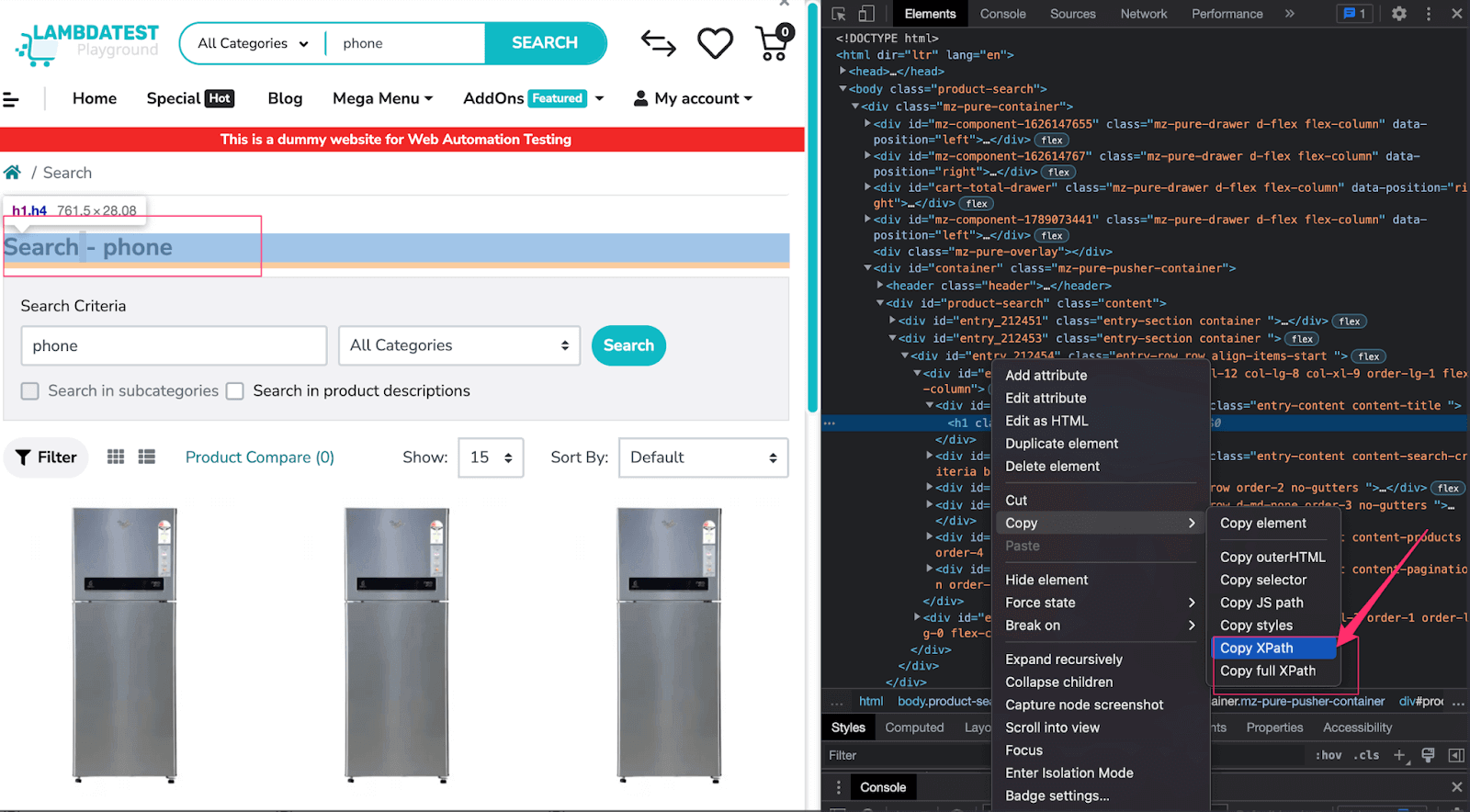Click the element row ellipsis actions

[x=830, y=423]
